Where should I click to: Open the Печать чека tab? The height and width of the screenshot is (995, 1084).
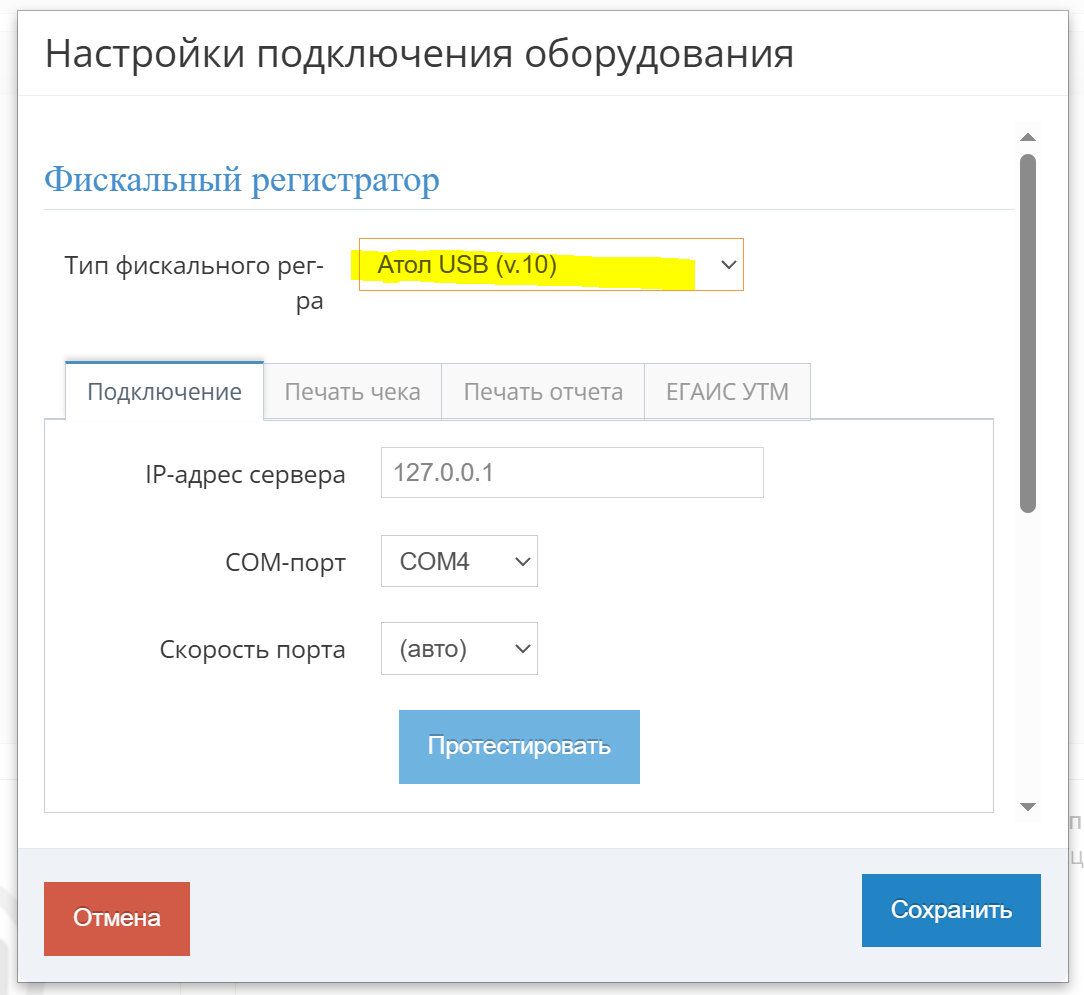click(x=352, y=391)
